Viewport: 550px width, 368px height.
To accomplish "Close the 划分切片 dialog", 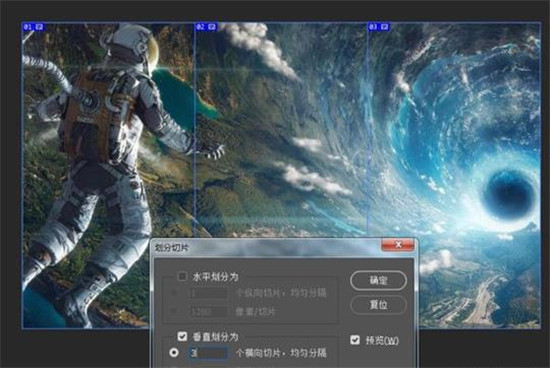I will [x=398, y=245].
